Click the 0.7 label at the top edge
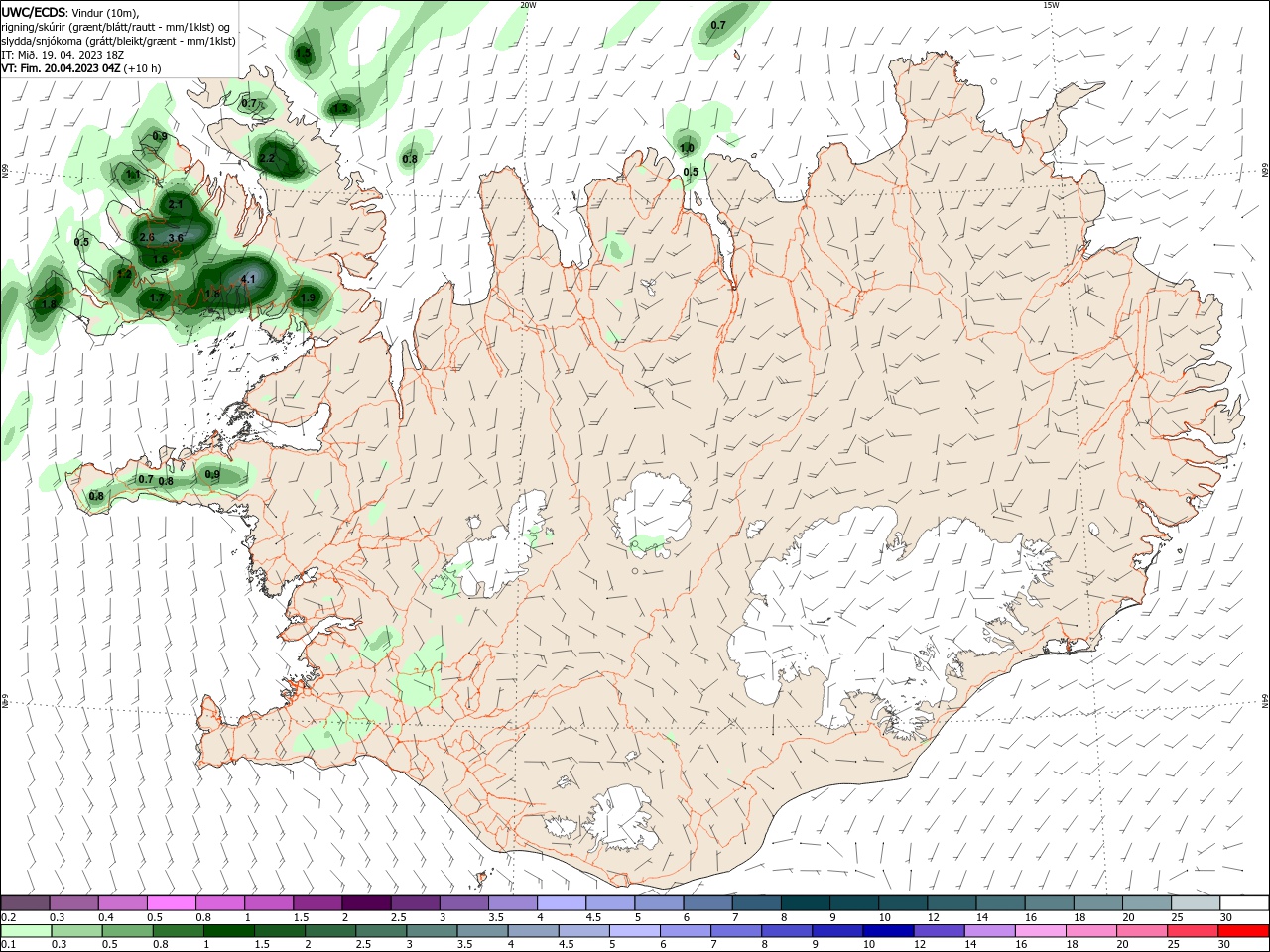The height and width of the screenshot is (952, 1270). coord(718,25)
